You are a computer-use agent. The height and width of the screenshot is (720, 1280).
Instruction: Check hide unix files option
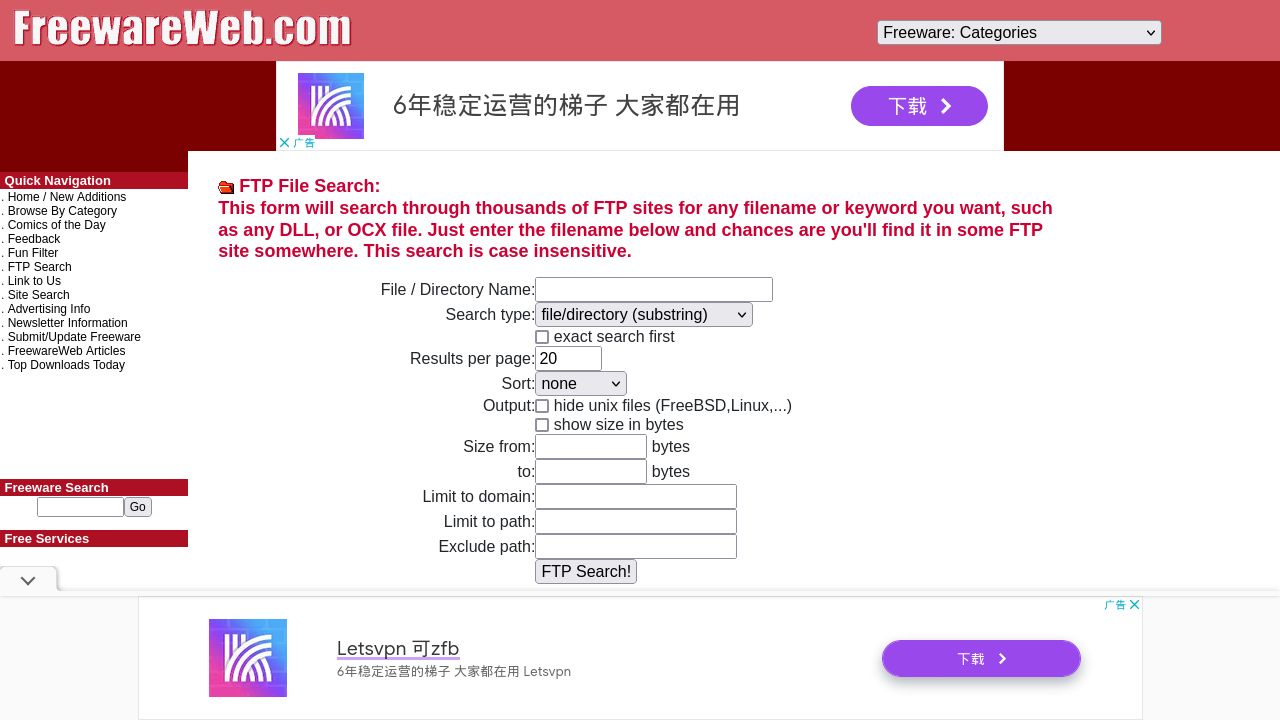coord(542,406)
